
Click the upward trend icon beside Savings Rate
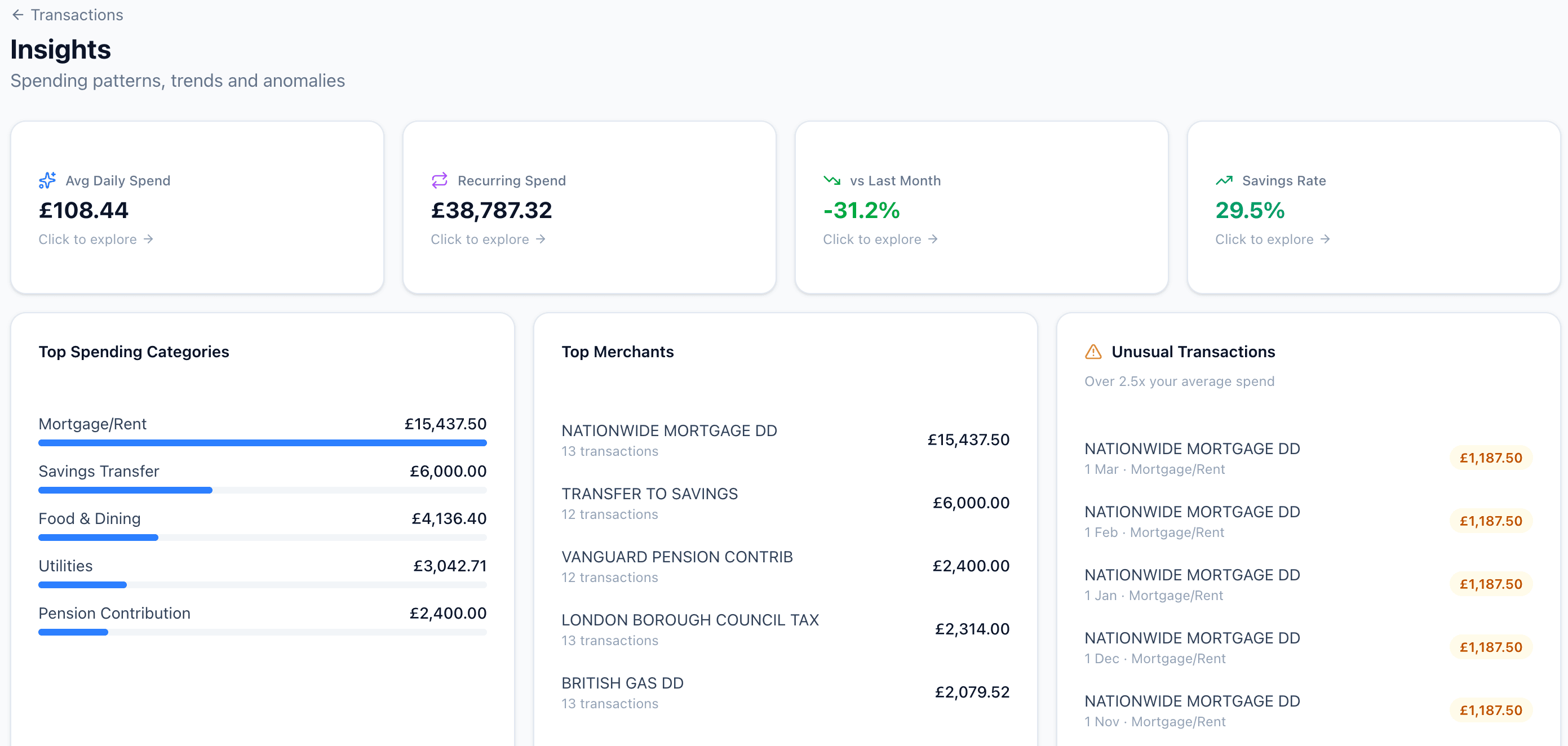pos(1224,180)
